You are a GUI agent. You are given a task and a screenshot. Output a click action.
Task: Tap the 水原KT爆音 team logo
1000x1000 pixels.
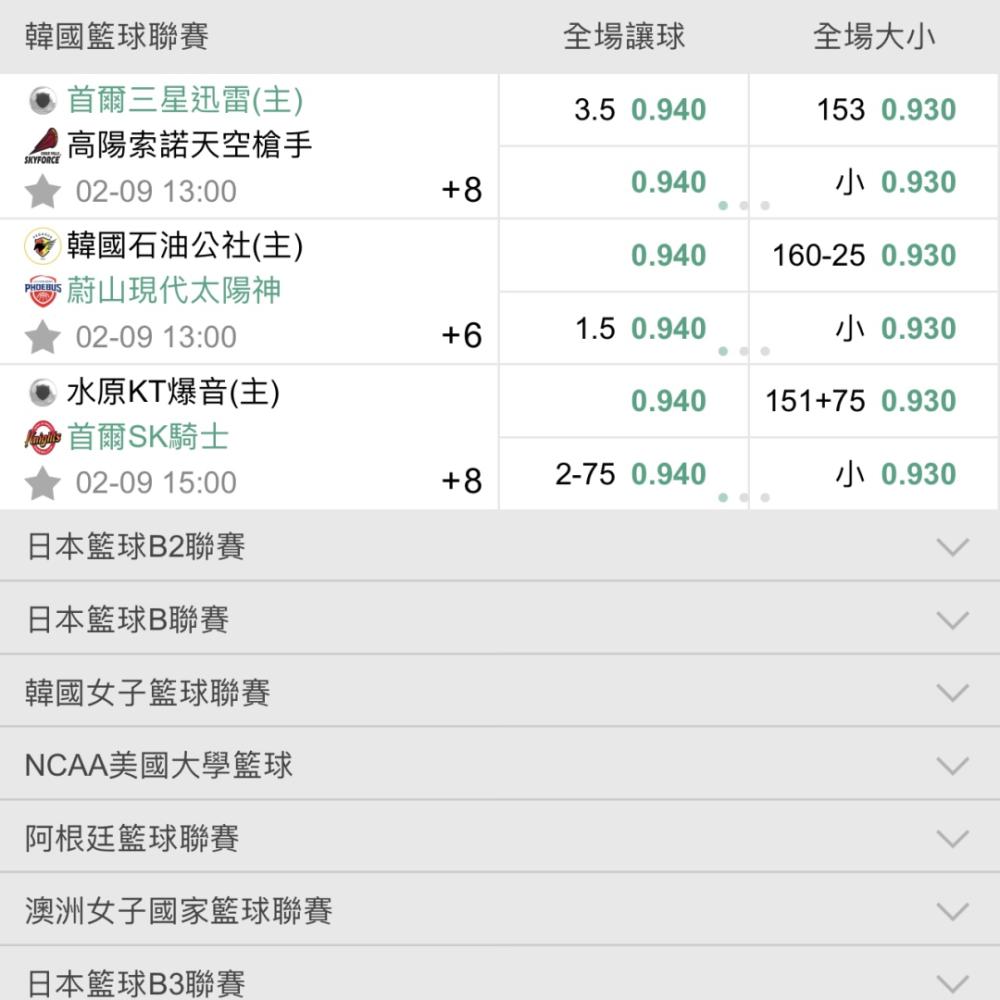point(43,392)
